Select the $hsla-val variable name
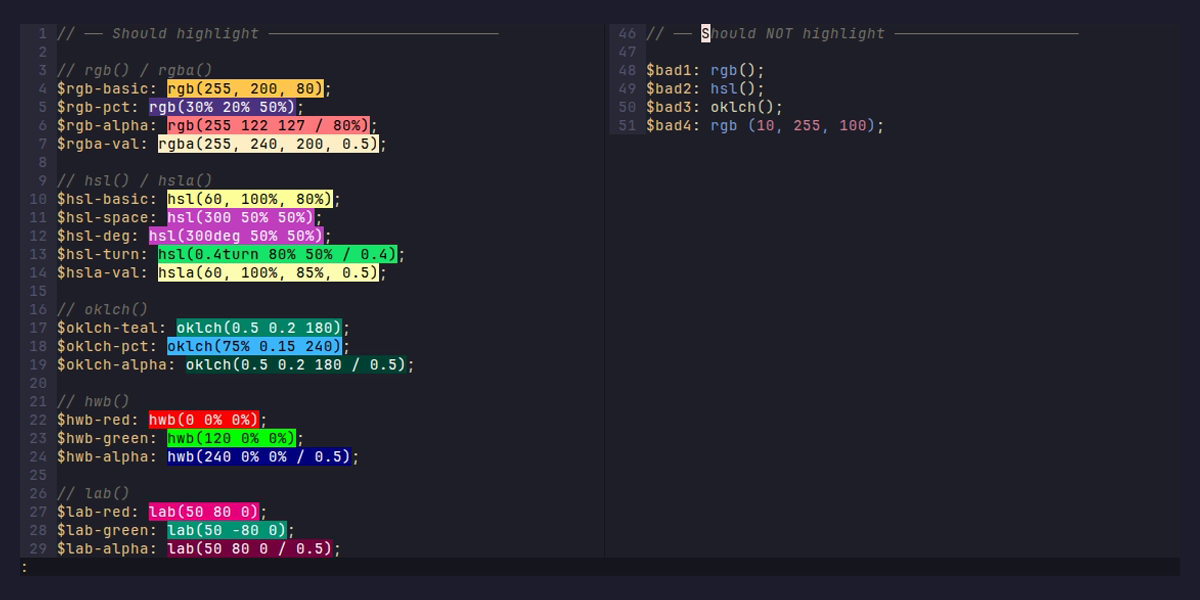Screen dimensions: 1200x600 pos(98,273)
